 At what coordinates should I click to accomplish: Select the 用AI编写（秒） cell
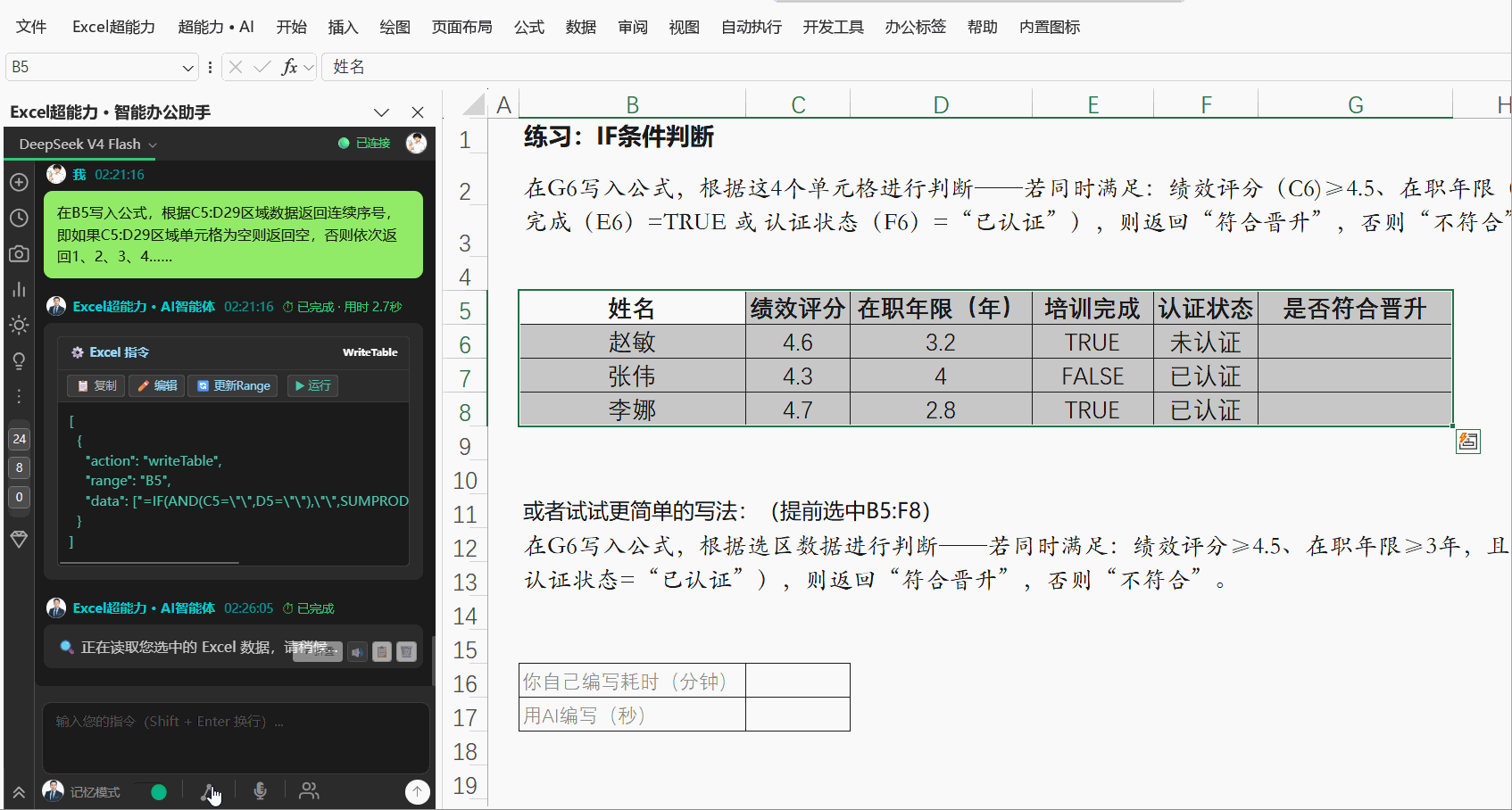632,715
